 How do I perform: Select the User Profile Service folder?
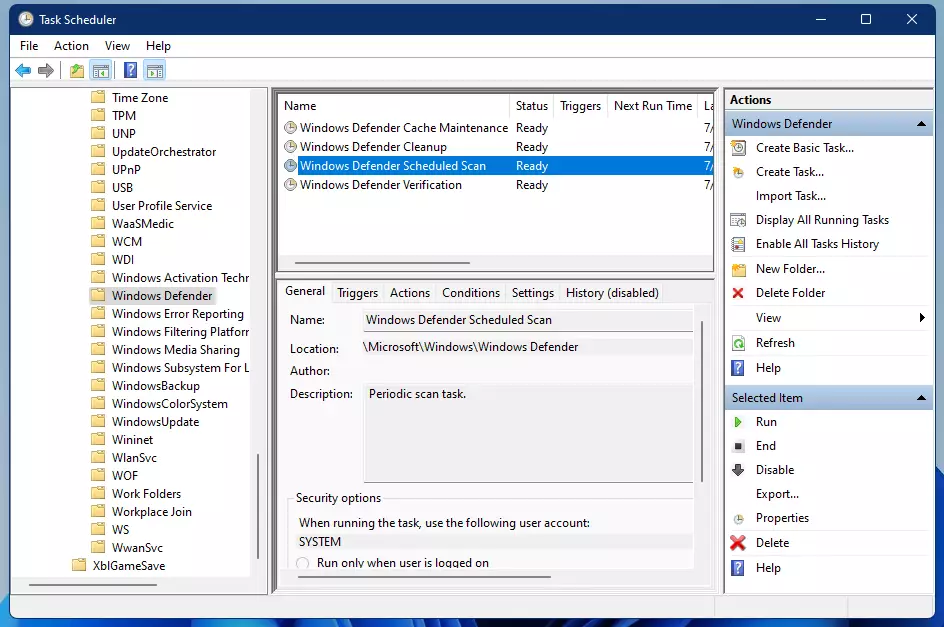[x=162, y=206]
